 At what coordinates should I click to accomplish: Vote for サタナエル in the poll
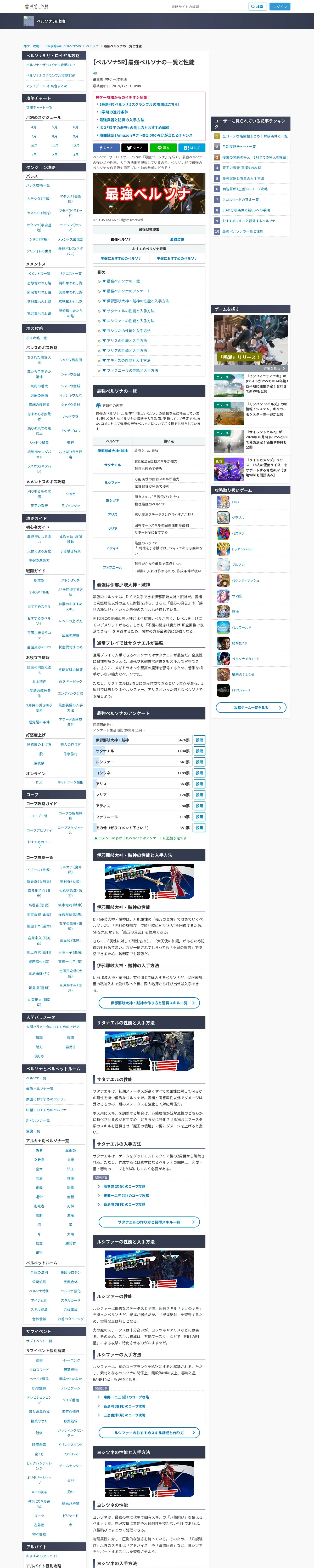tap(199, 751)
